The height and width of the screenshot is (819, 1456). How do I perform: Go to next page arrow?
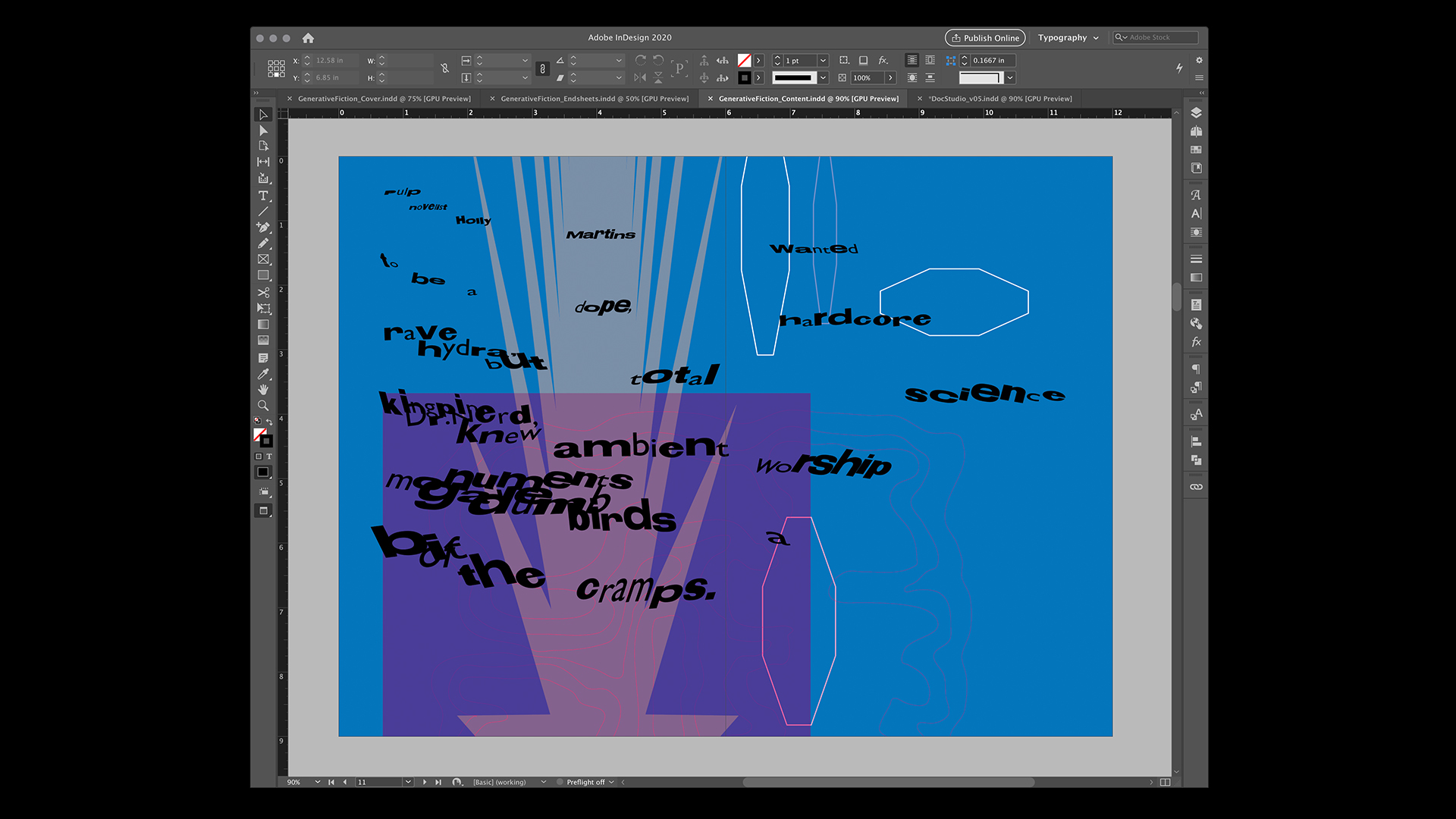pyautogui.click(x=424, y=782)
